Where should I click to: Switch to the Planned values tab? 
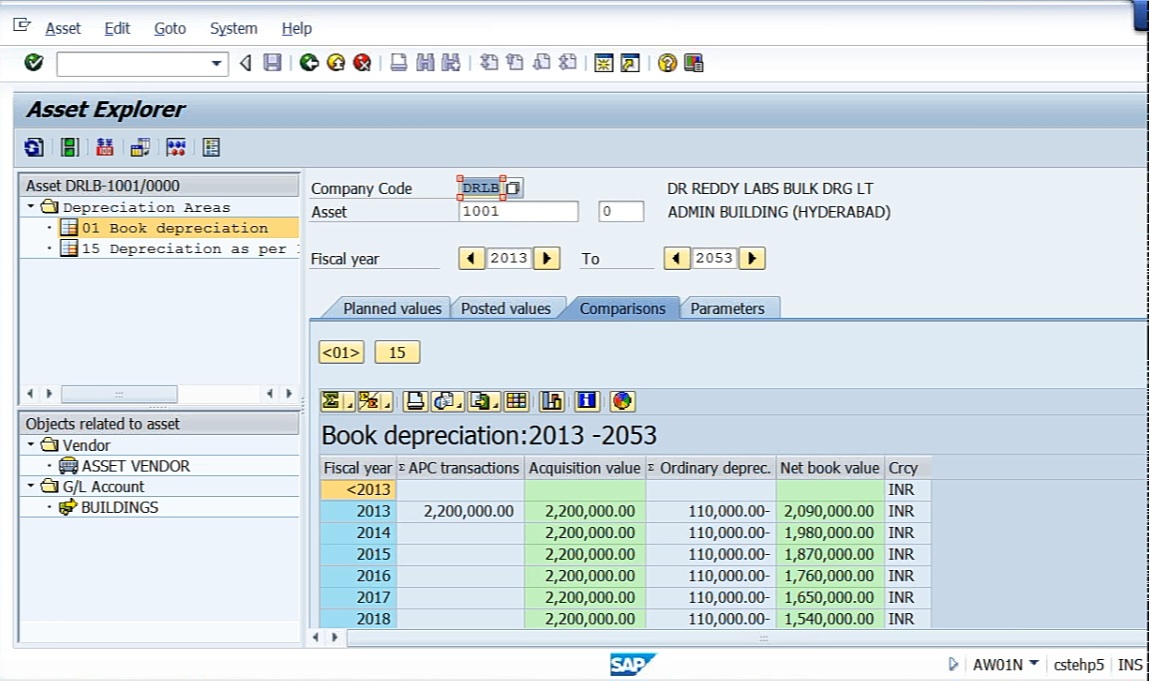[392, 309]
